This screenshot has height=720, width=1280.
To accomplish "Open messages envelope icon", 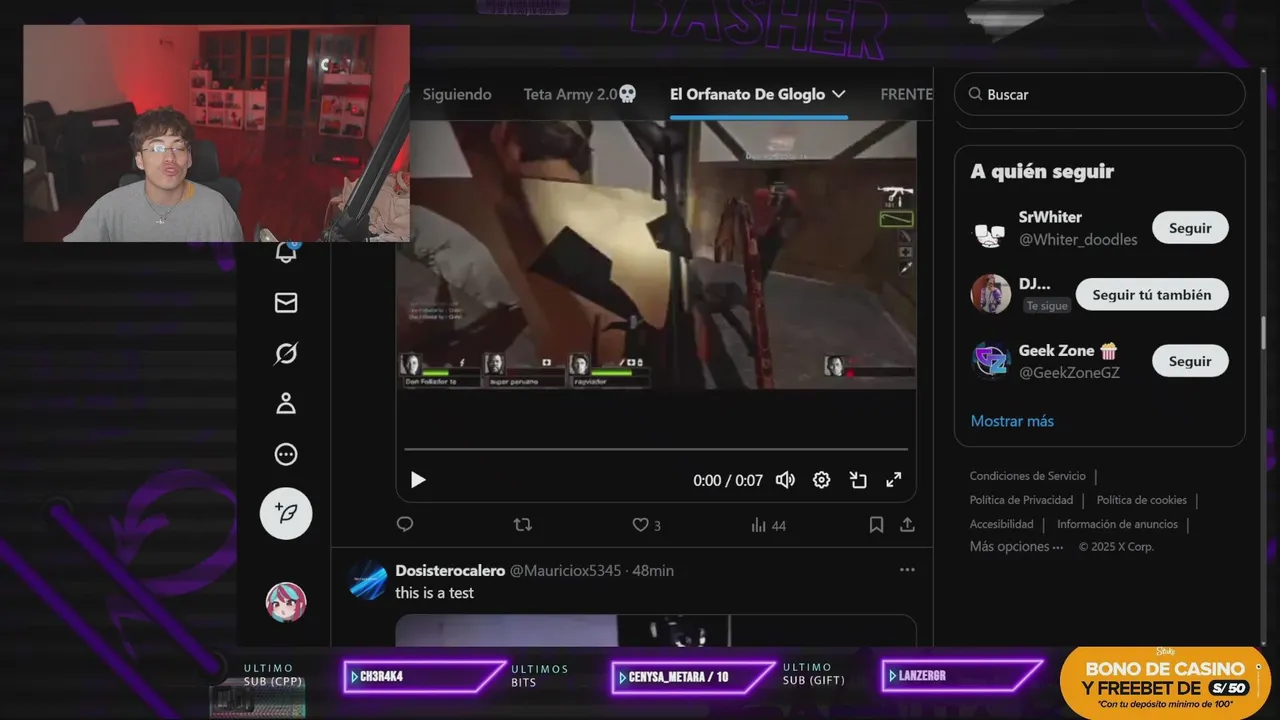I will point(286,302).
